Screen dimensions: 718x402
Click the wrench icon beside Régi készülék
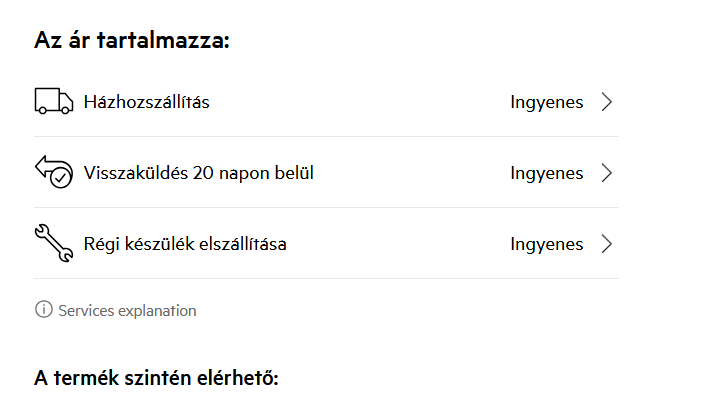point(54,243)
